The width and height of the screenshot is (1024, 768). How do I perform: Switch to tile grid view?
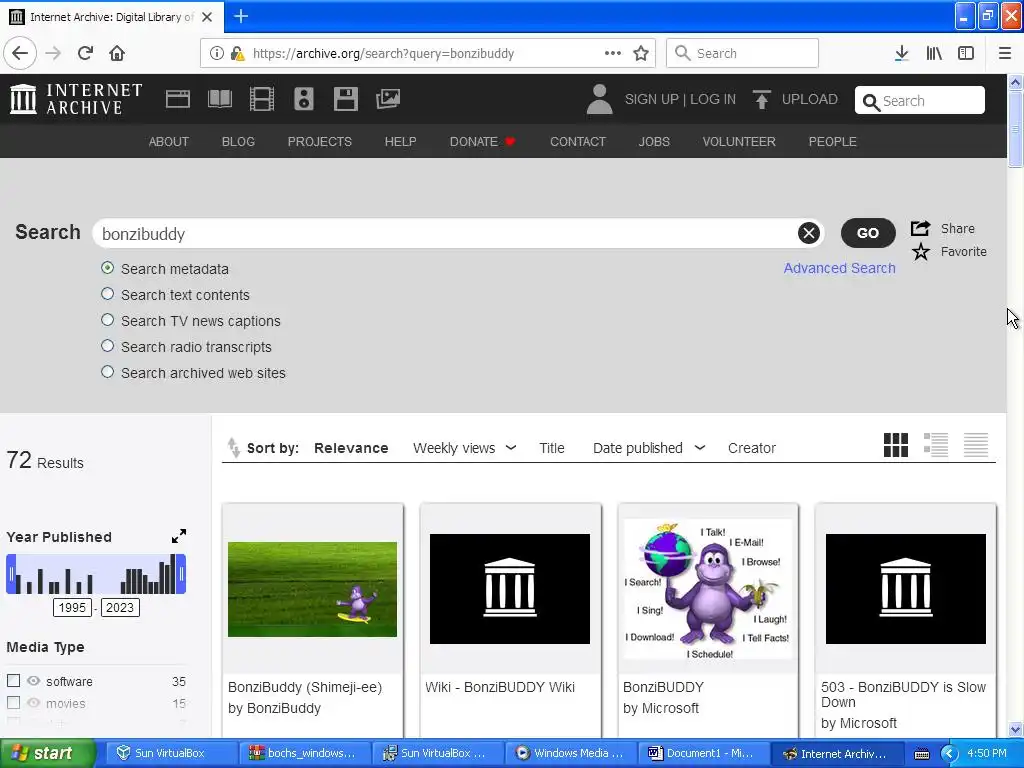point(895,445)
